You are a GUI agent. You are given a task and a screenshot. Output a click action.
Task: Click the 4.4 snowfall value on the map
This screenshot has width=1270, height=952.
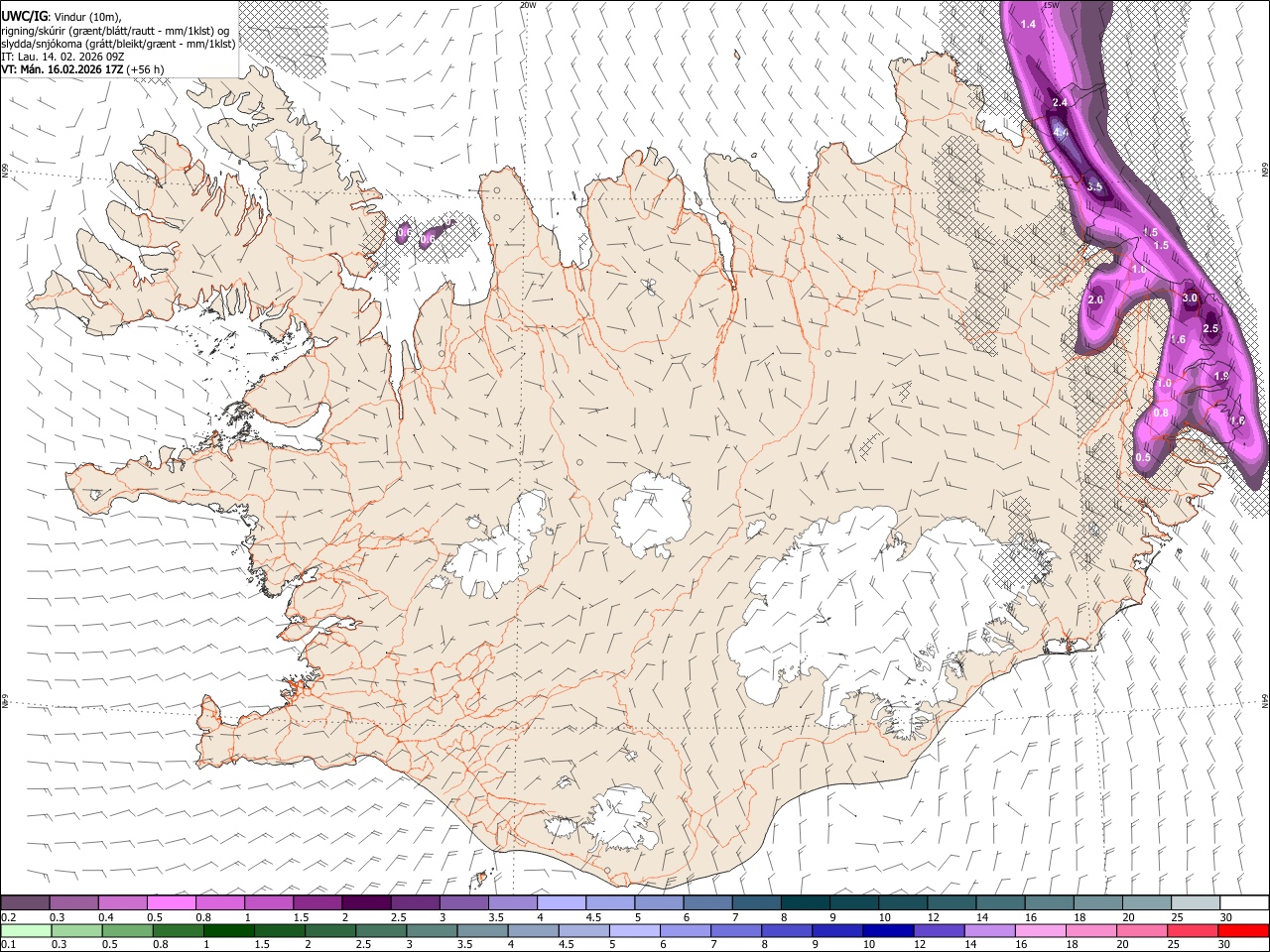coord(1061,132)
